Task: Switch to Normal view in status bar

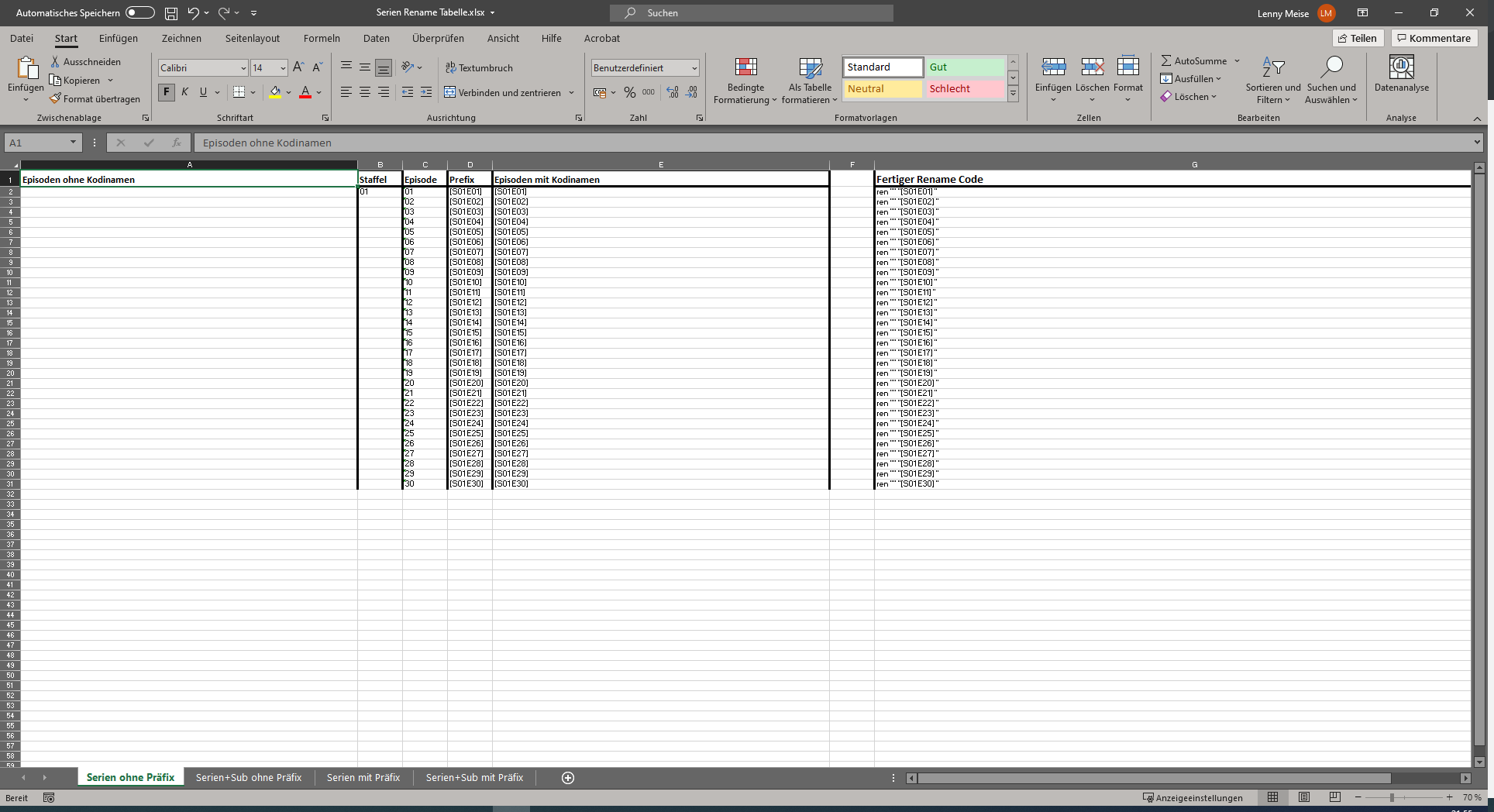Action: 1273,797
